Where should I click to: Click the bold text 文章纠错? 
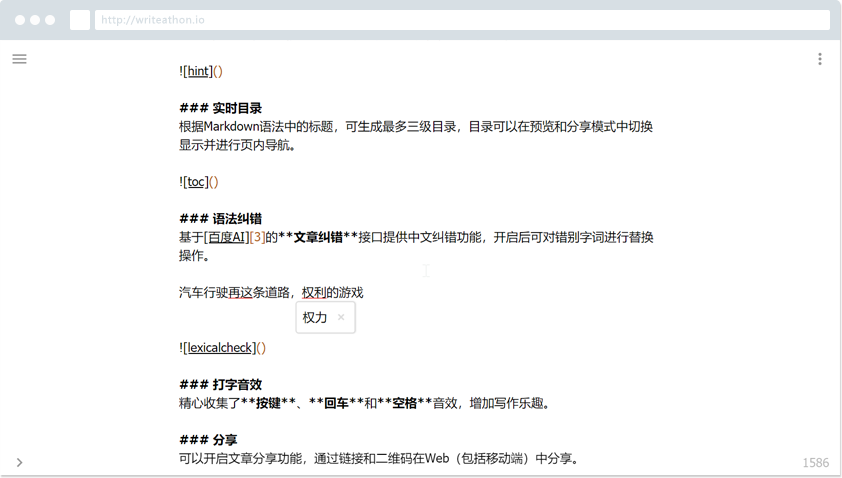(x=318, y=237)
